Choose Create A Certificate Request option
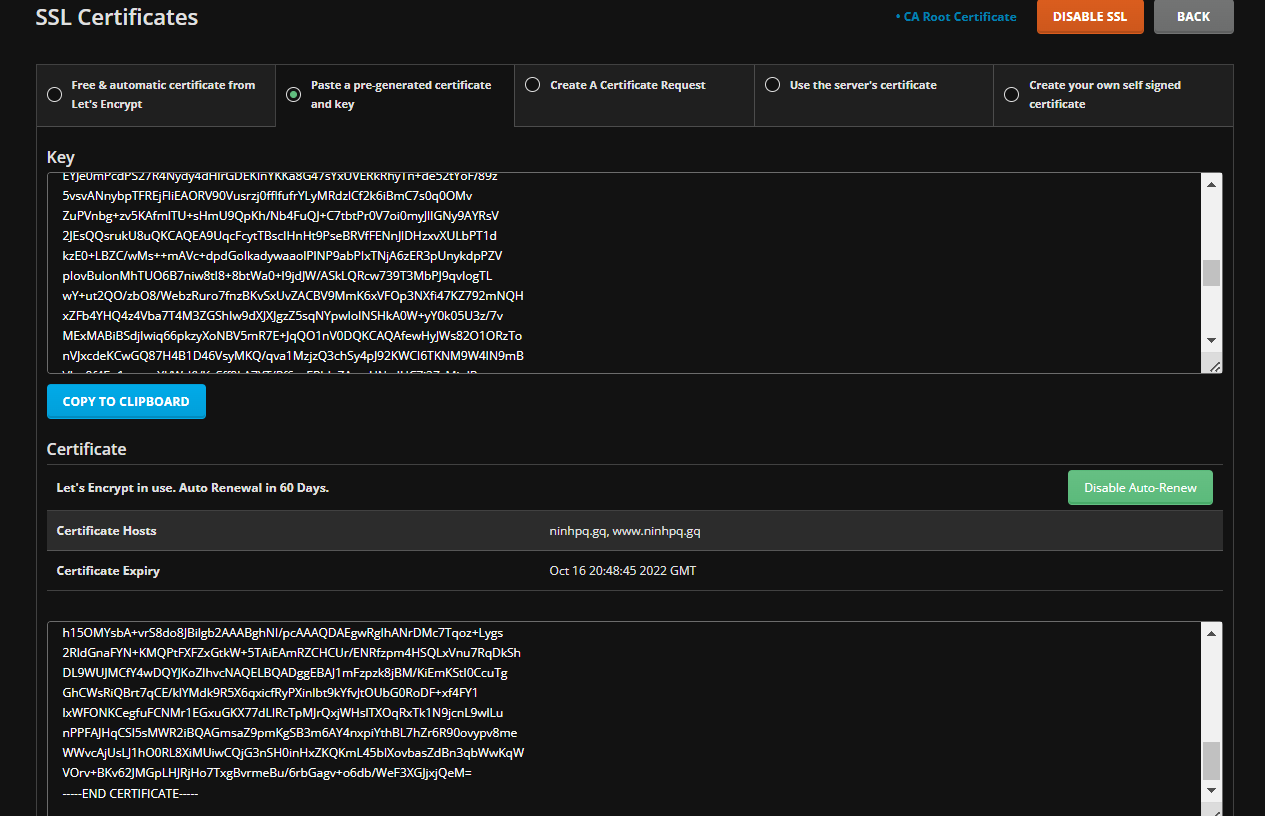This screenshot has height=816, width=1265. pyautogui.click(x=532, y=85)
